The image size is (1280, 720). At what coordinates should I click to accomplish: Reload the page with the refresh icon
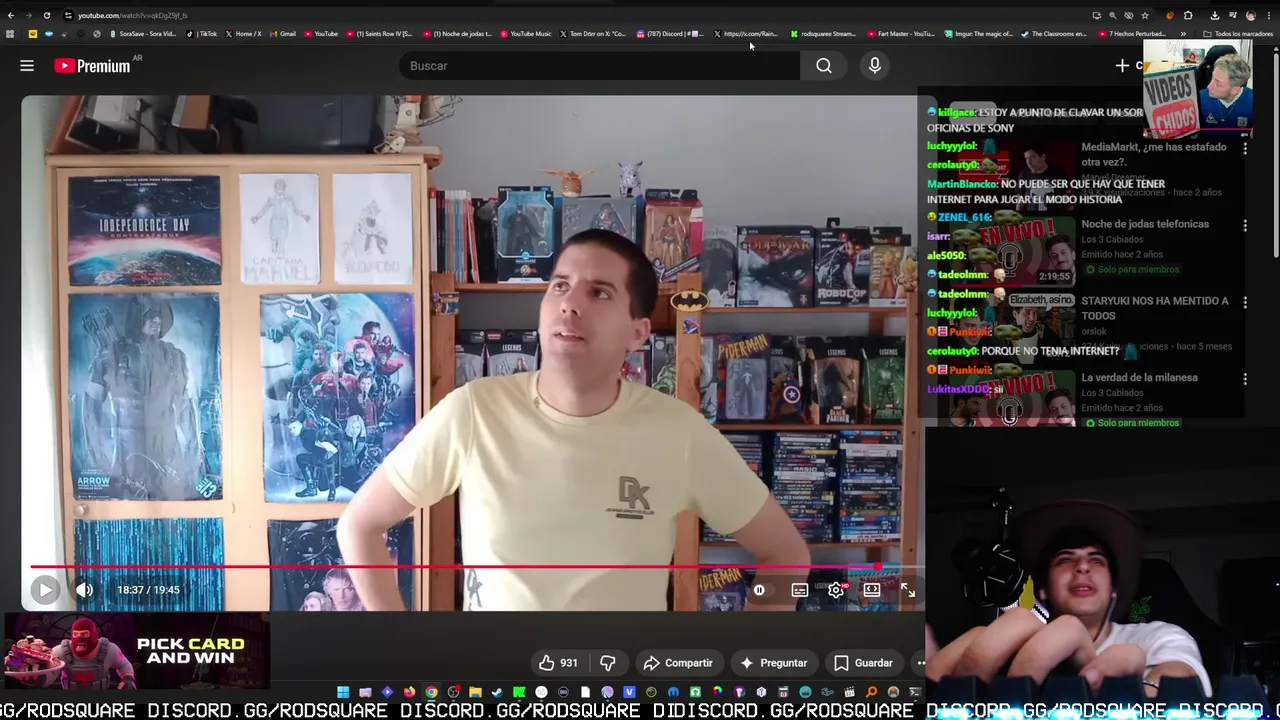coord(46,15)
